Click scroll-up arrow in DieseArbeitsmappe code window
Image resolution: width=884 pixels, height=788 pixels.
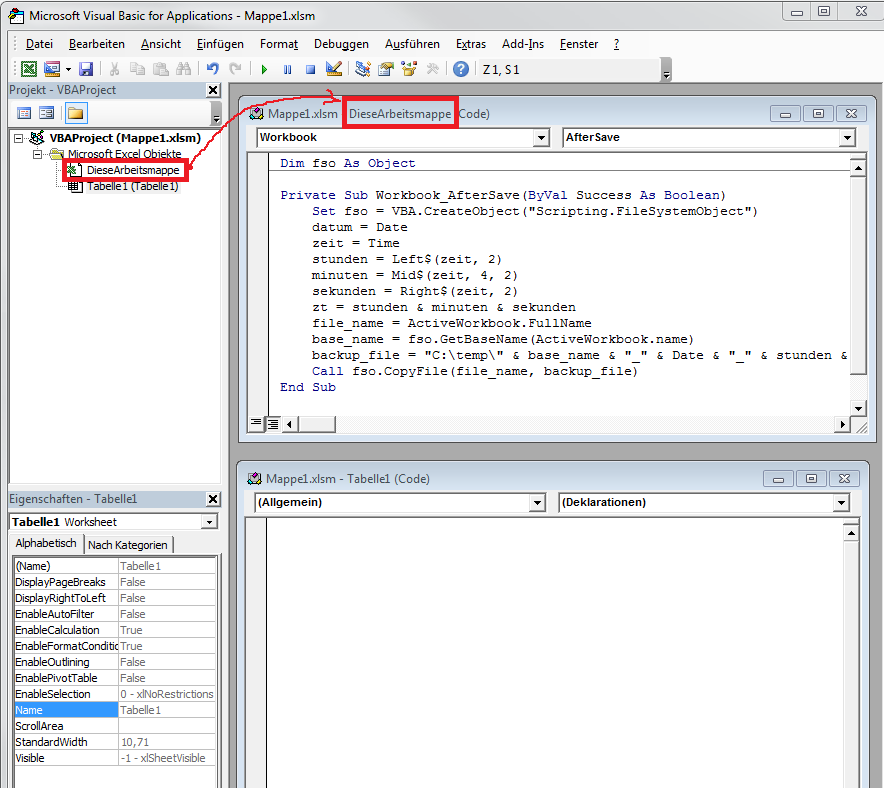tap(858, 168)
